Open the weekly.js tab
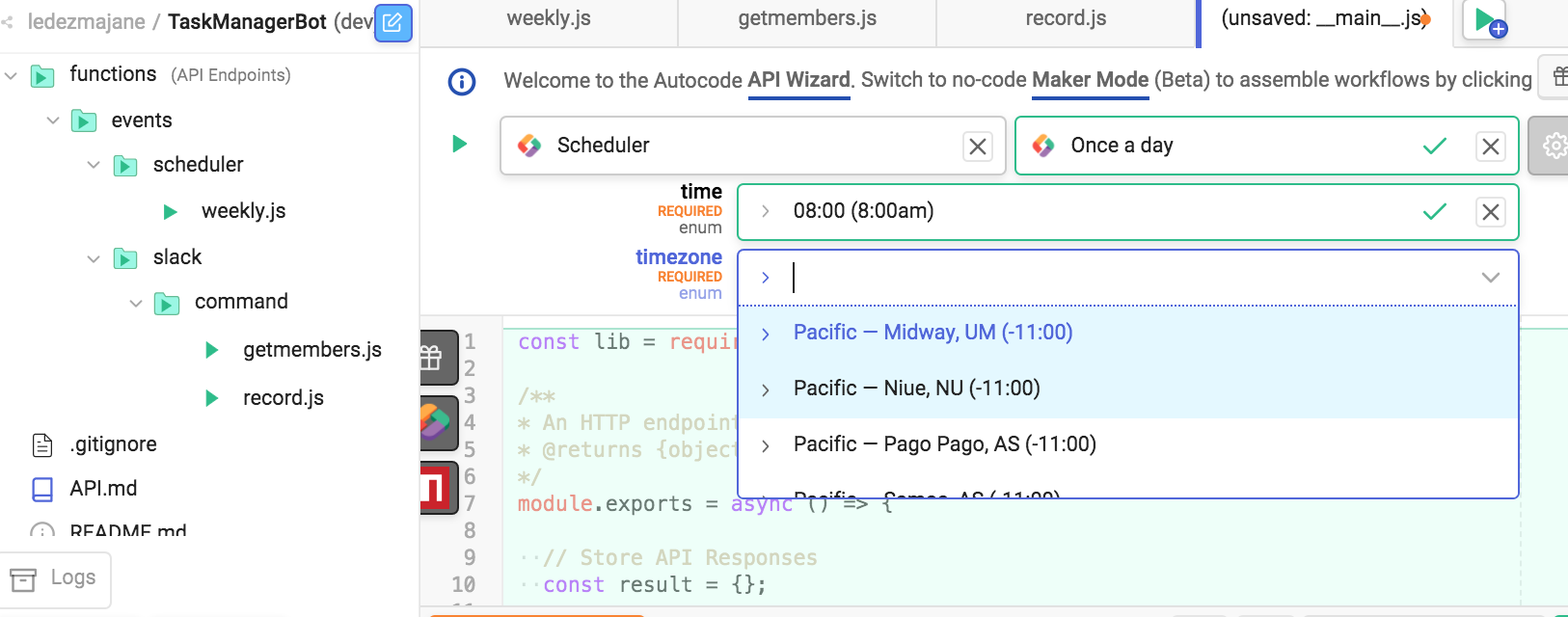 [549, 19]
